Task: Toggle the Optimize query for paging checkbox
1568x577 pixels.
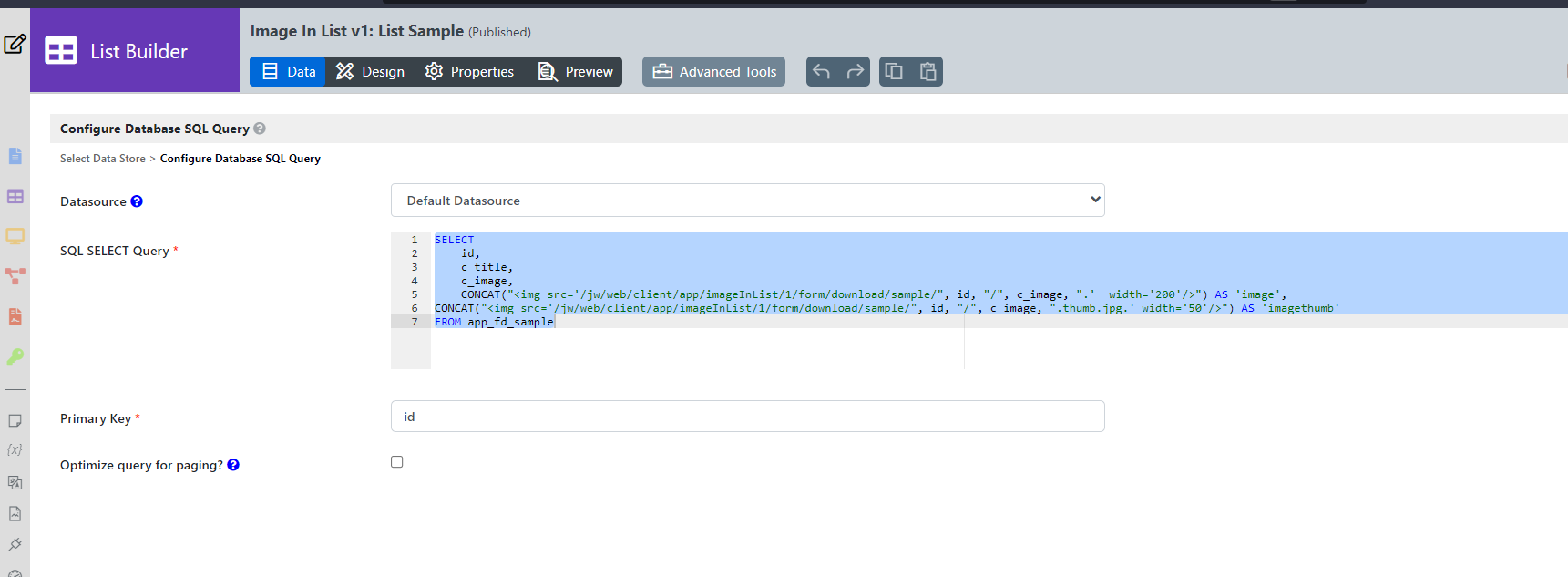Action: (x=397, y=462)
